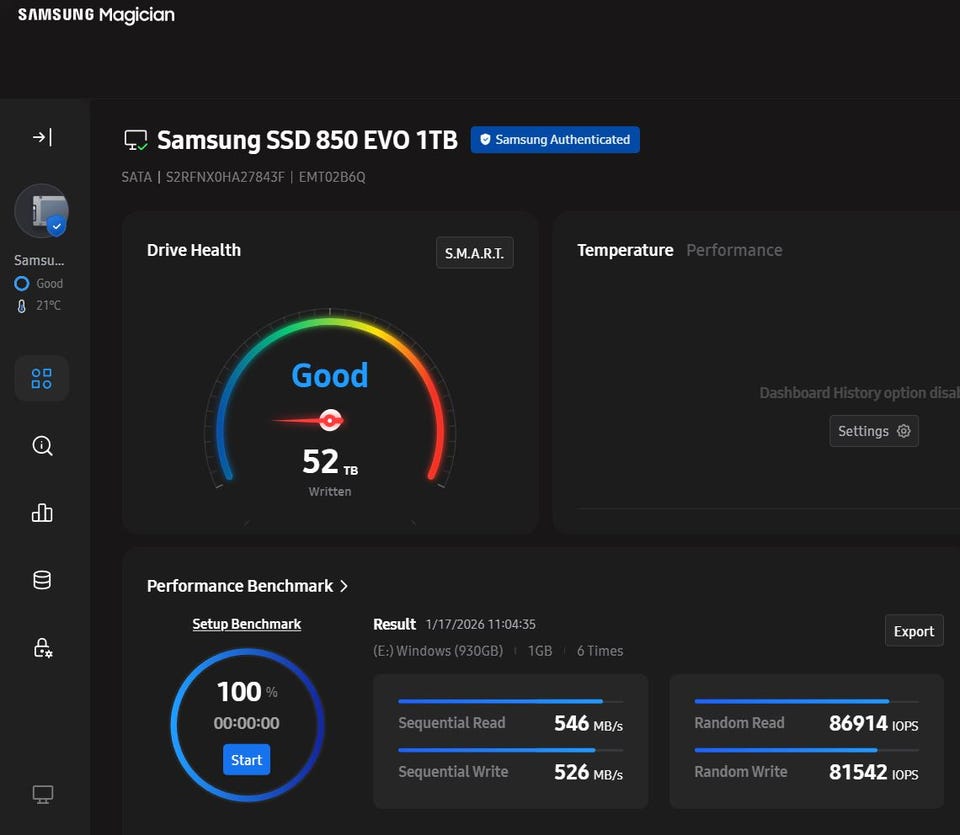
Task: Switch to the Temperature tab
Action: click(625, 250)
